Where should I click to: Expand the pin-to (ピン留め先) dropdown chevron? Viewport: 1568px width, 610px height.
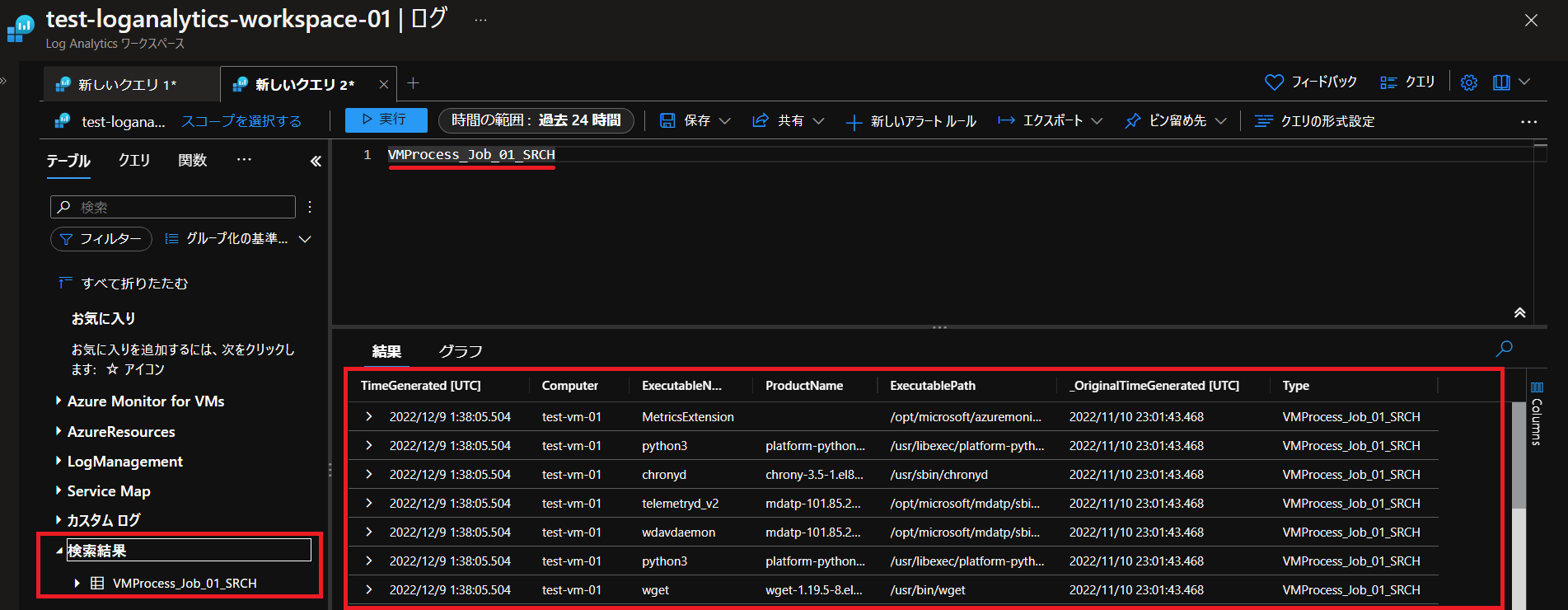click(1221, 121)
